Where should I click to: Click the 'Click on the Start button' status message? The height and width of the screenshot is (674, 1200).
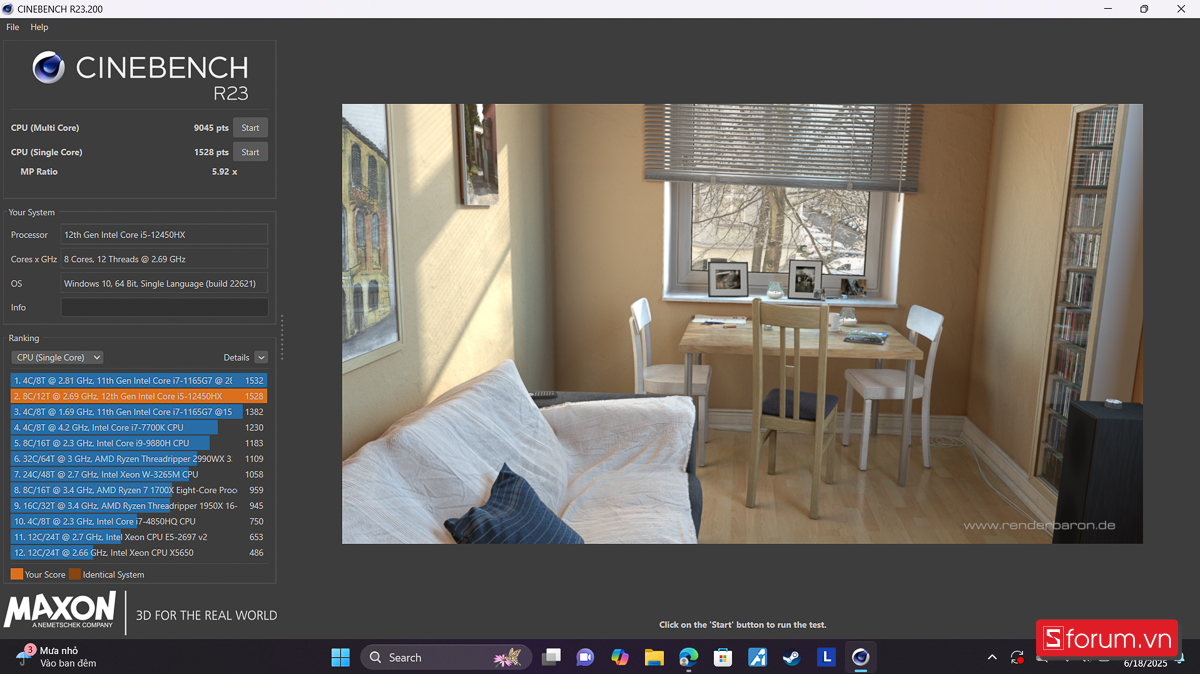(x=742, y=625)
